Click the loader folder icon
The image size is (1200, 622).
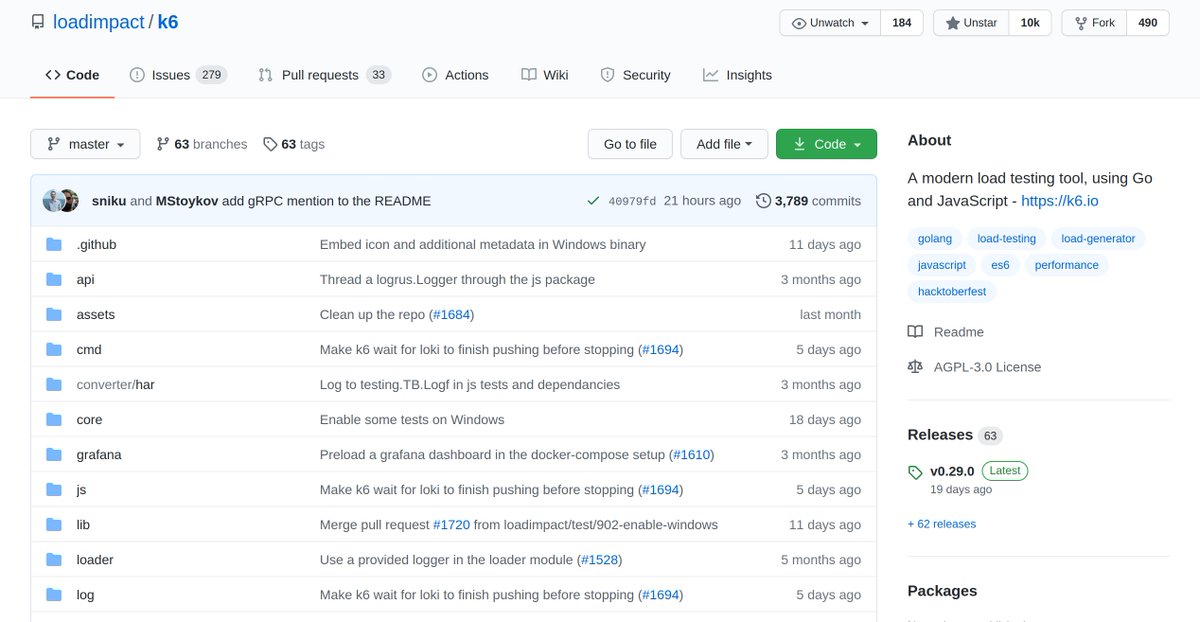(54, 559)
